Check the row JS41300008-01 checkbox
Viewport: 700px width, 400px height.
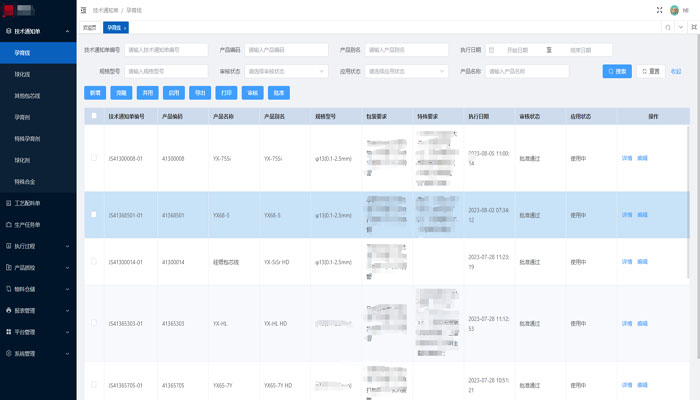[x=94, y=158]
